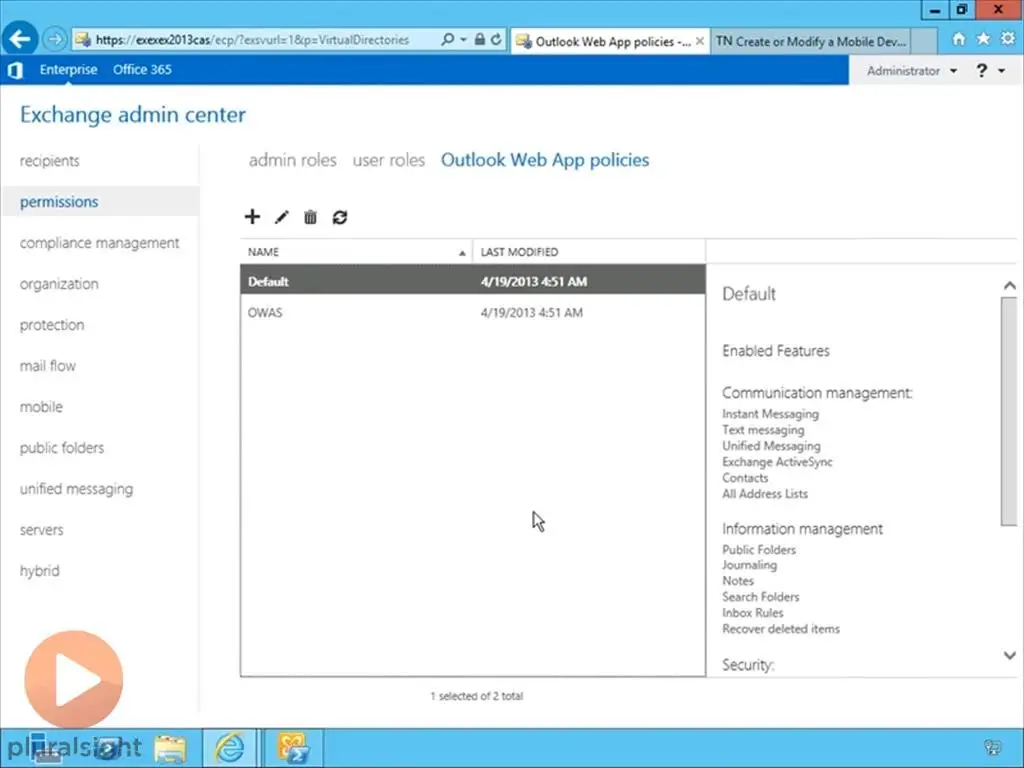
Task: Sort by the NAME column header
Action: [356, 251]
